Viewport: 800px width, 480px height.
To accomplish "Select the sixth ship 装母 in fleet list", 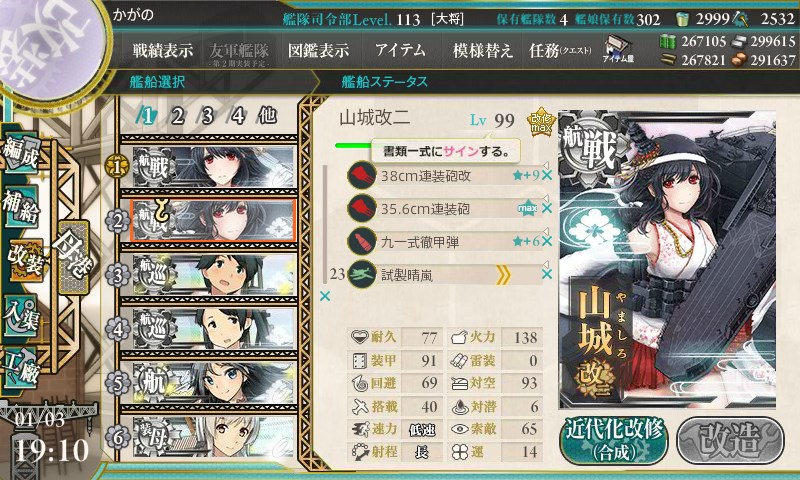I will tap(213, 437).
